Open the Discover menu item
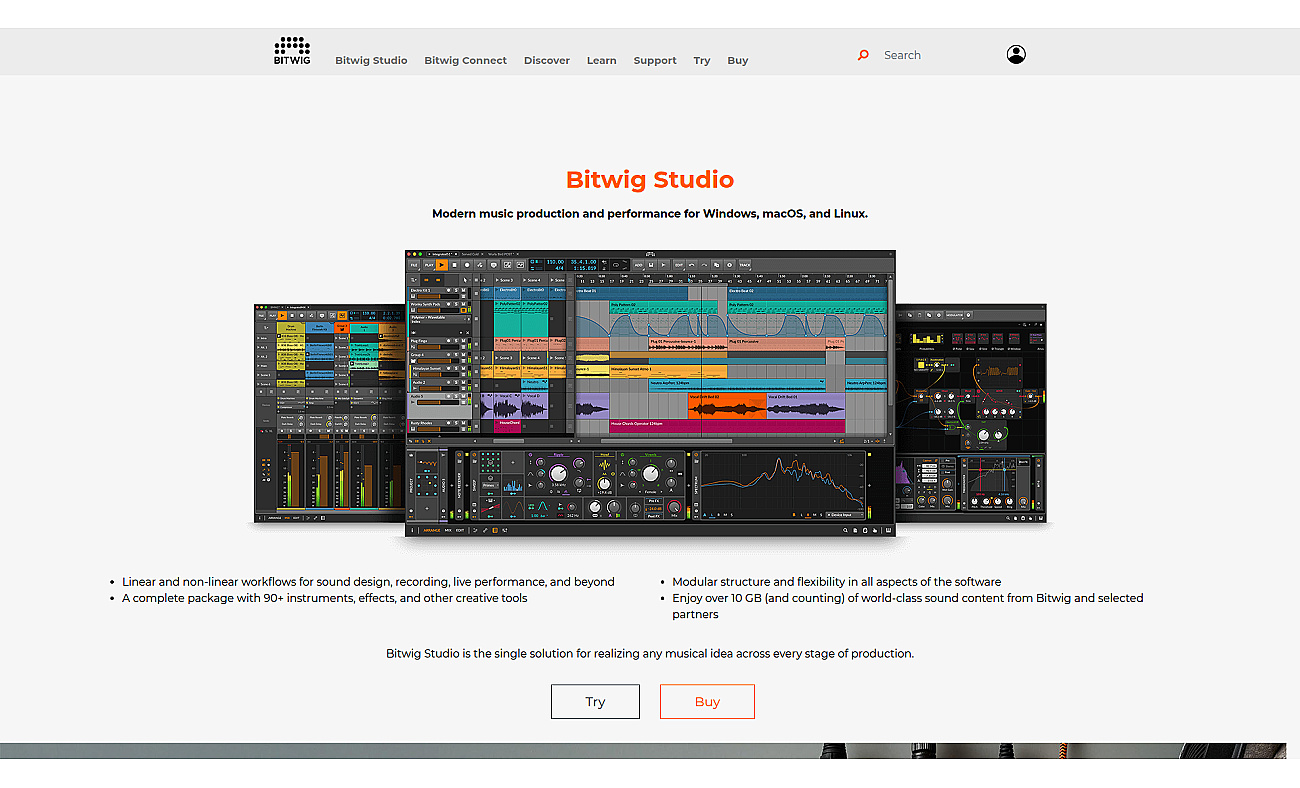This screenshot has width=1300, height=788. 547,60
